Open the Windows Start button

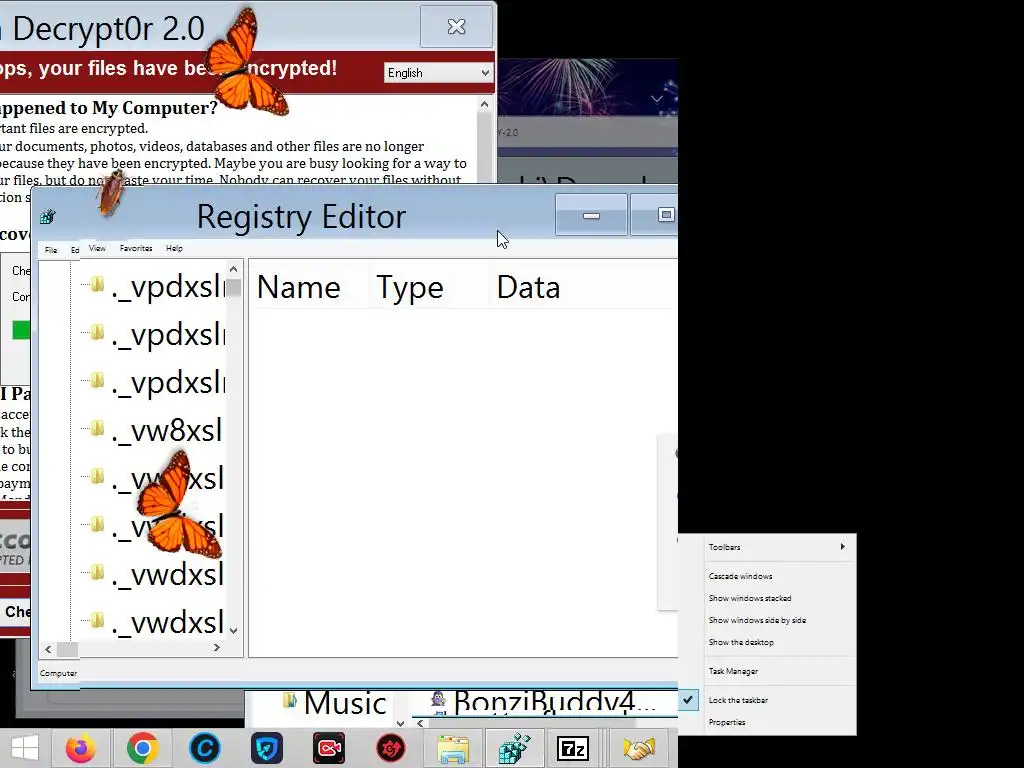pos(25,748)
